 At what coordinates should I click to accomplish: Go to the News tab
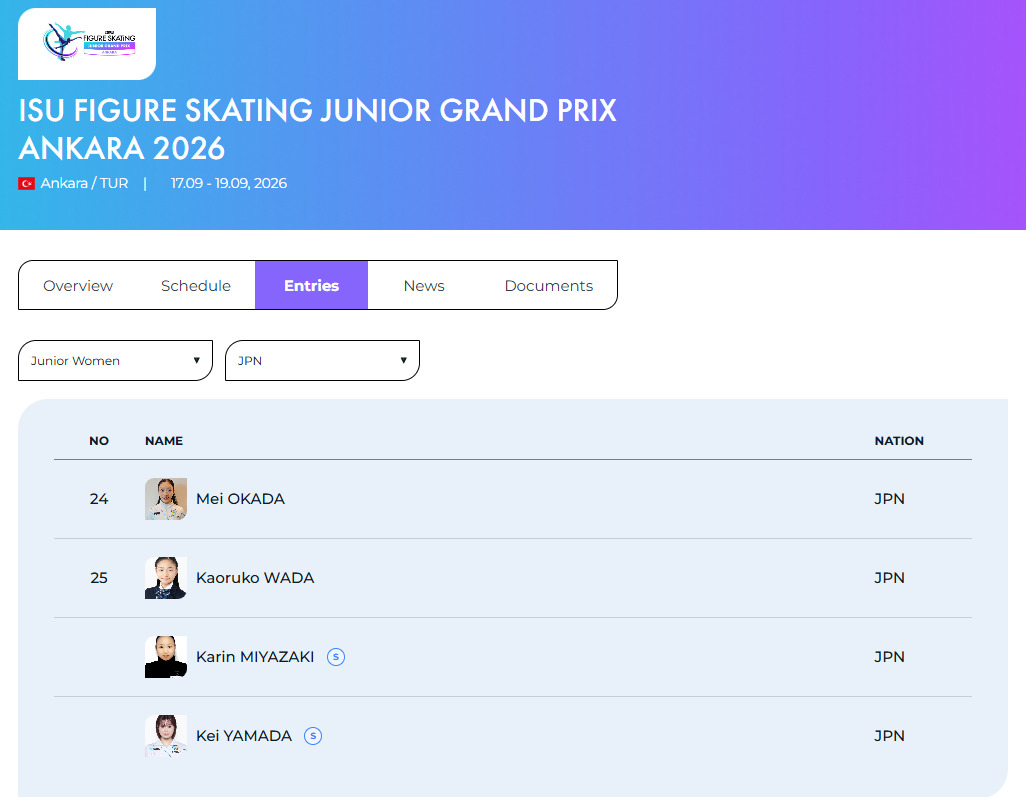point(424,285)
